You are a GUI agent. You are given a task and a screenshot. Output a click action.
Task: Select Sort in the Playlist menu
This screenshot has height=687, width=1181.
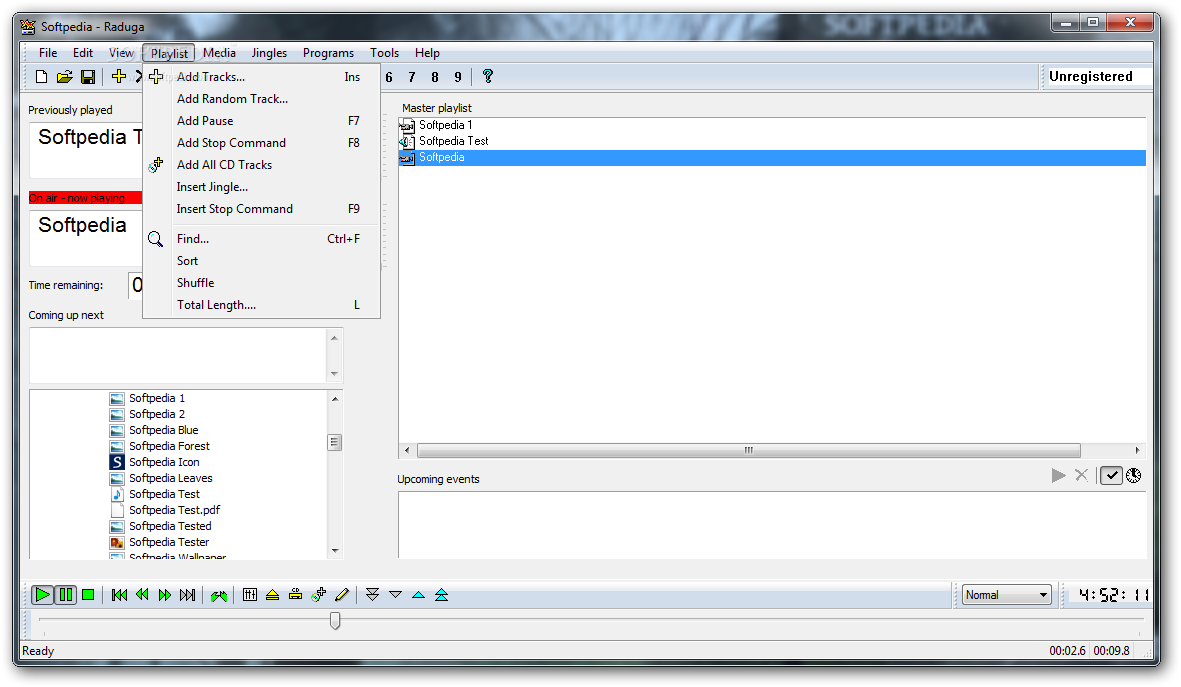[x=261, y=261]
